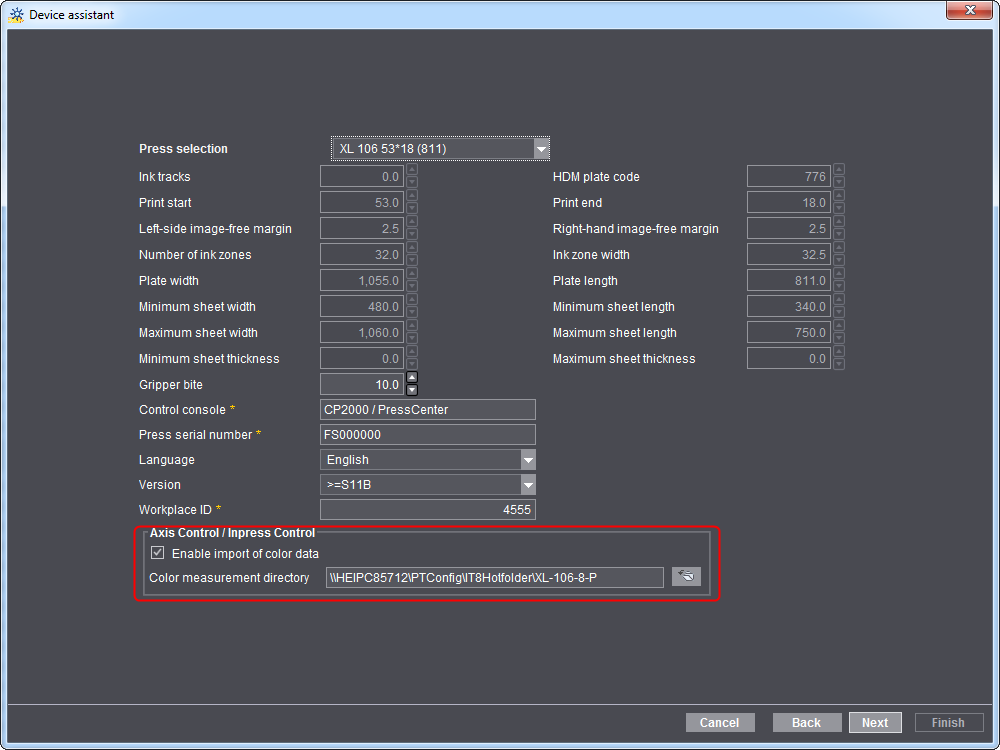Click the Plate width value field
The image size is (1000, 750).
click(x=361, y=281)
